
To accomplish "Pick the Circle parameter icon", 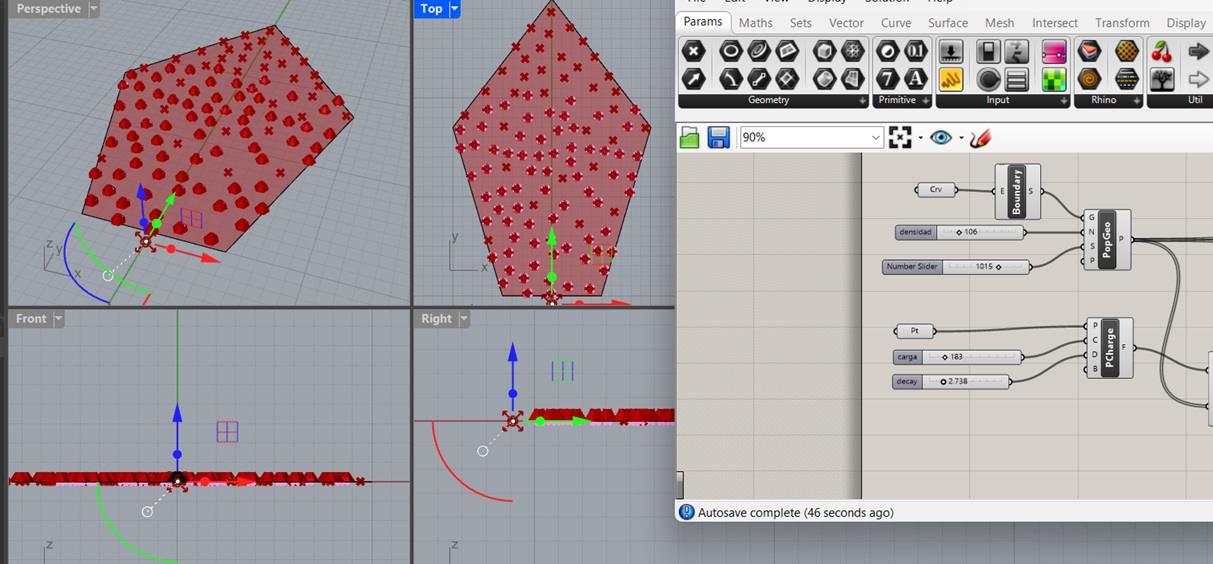I will point(730,51).
